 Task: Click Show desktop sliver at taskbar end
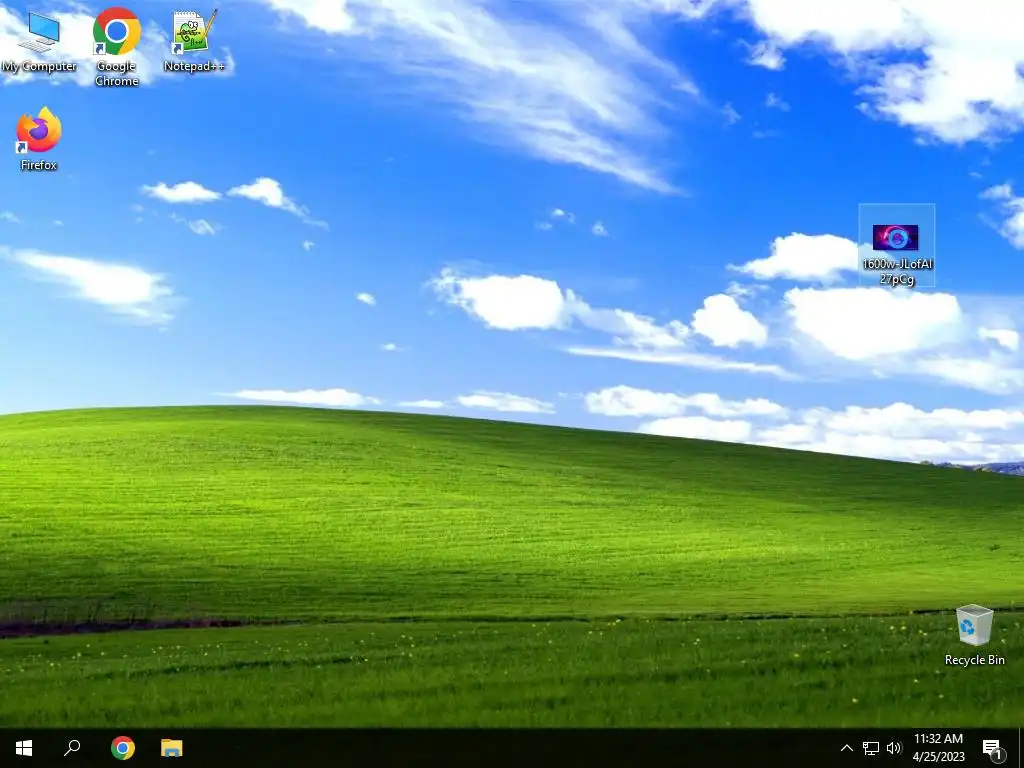(1021, 748)
